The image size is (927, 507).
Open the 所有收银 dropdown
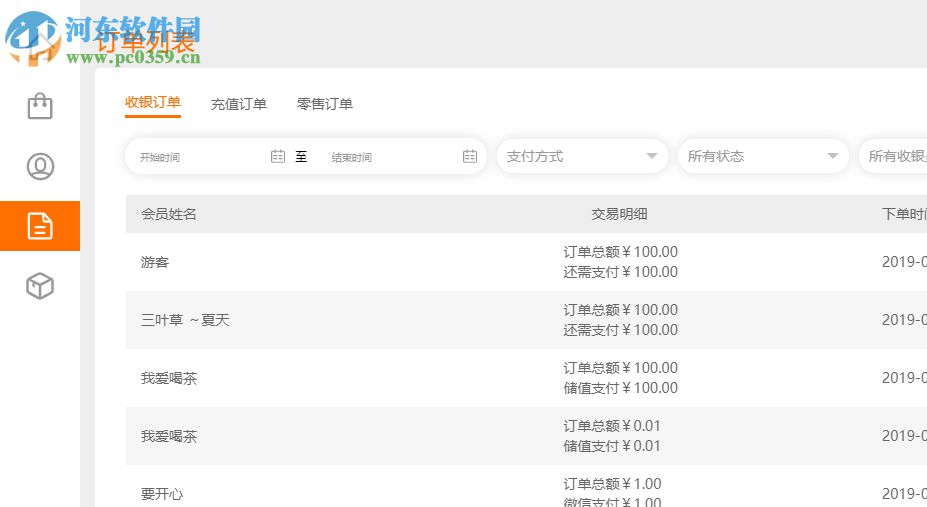click(896, 156)
